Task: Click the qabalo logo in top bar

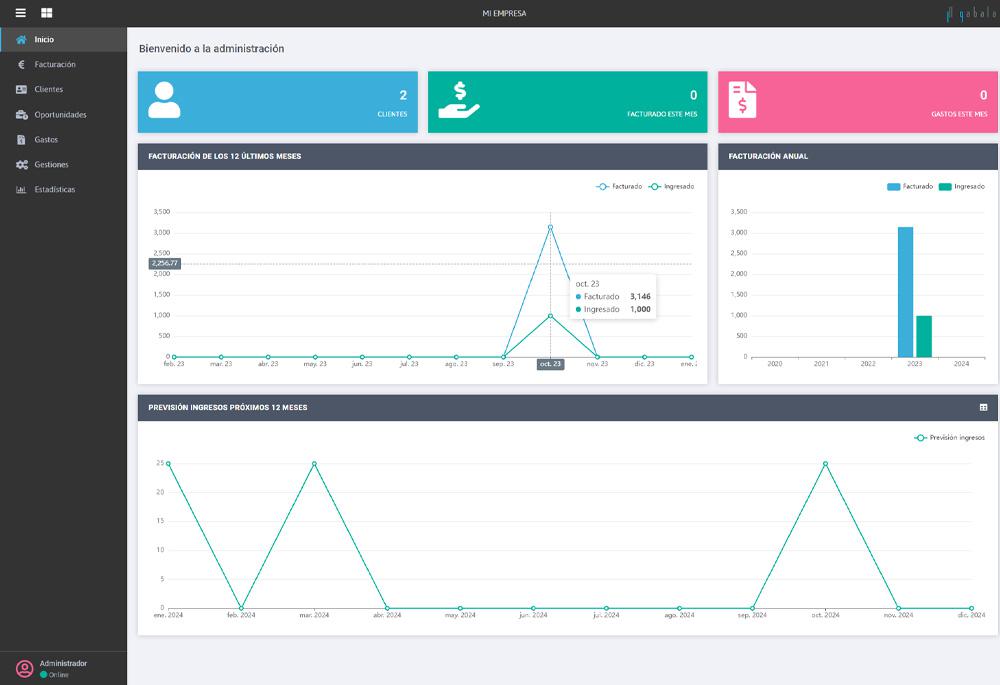Action: click(971, 13)
